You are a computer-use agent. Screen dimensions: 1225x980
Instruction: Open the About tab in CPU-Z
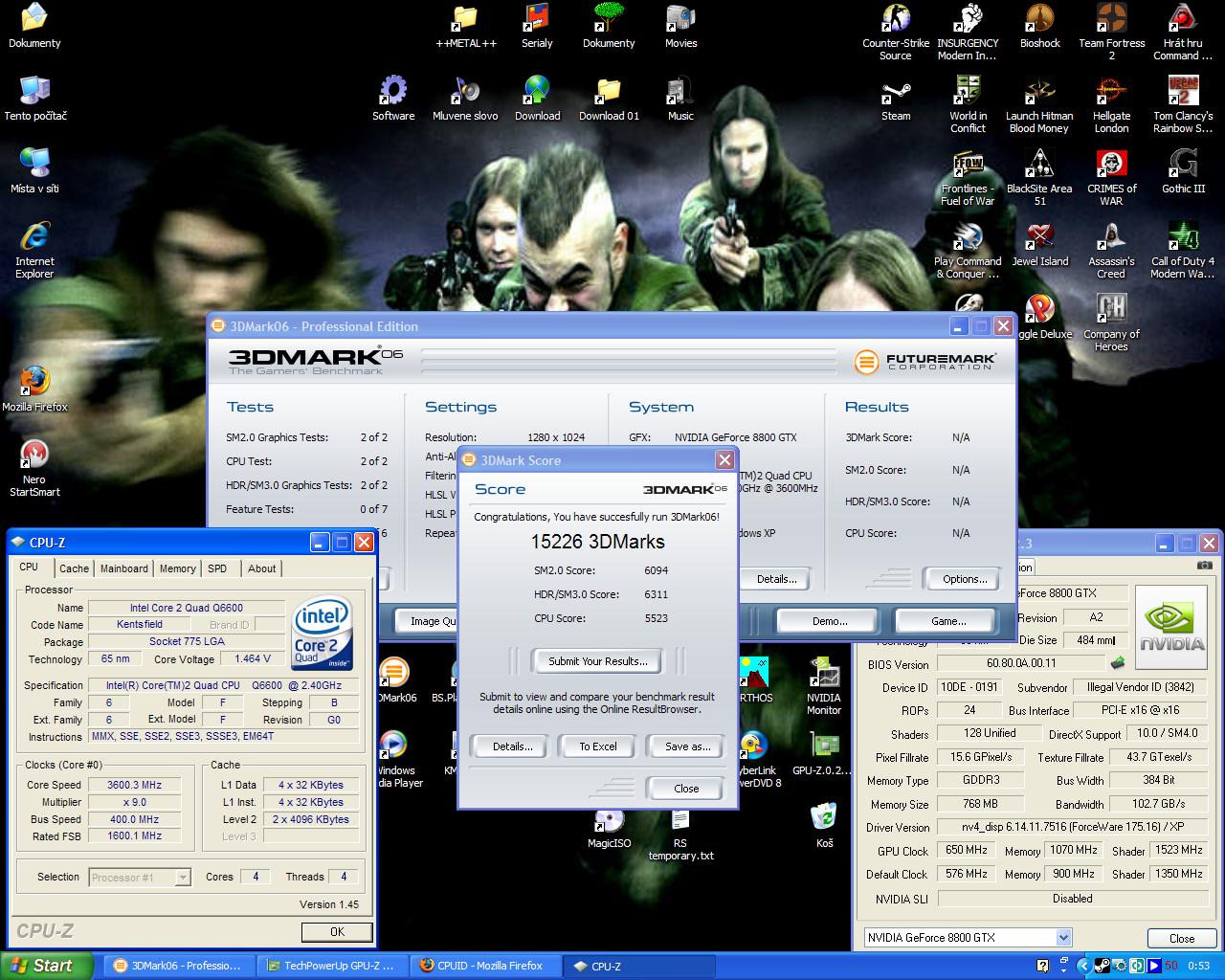(262, 568)
